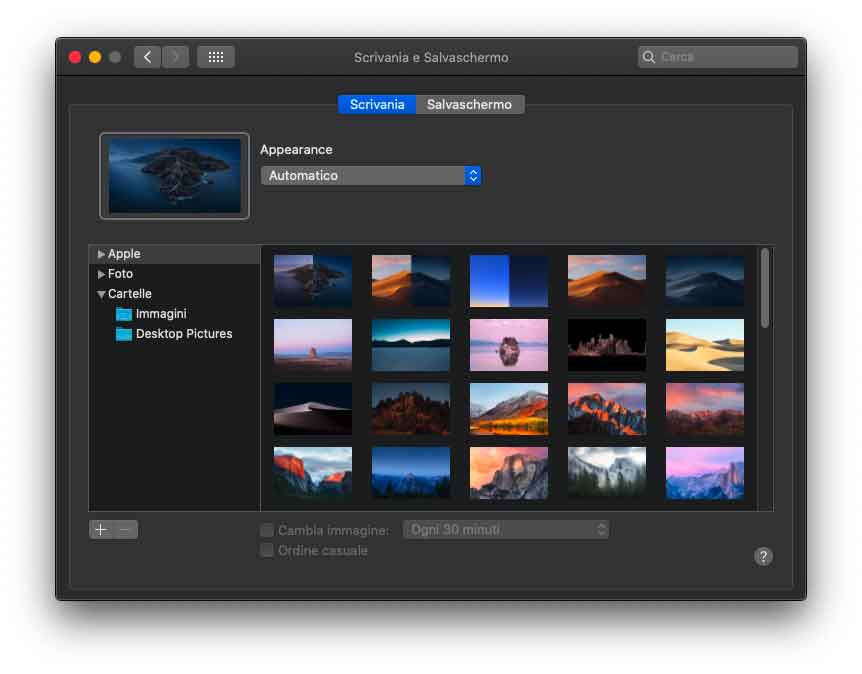Expand the Foto disclosure triangle
The width and height of the screenshot is (862, 674).
(101, 274)
